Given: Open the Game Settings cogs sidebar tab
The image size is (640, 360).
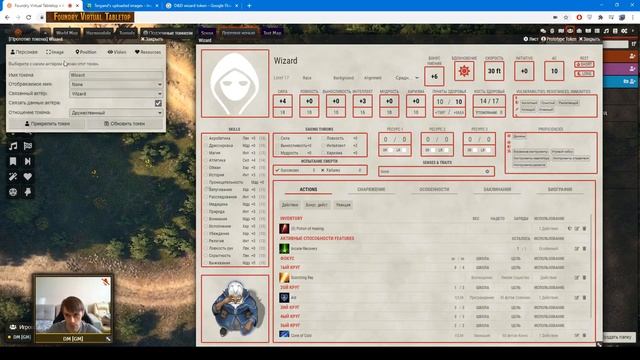Looking at the screenshot, I should point(624,31).
